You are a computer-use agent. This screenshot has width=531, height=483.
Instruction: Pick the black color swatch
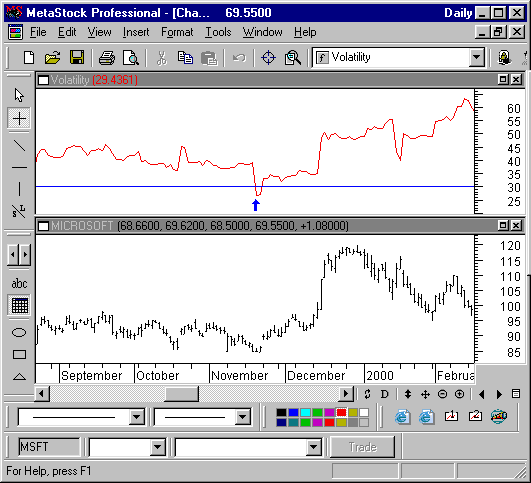[x=281, y=412]
